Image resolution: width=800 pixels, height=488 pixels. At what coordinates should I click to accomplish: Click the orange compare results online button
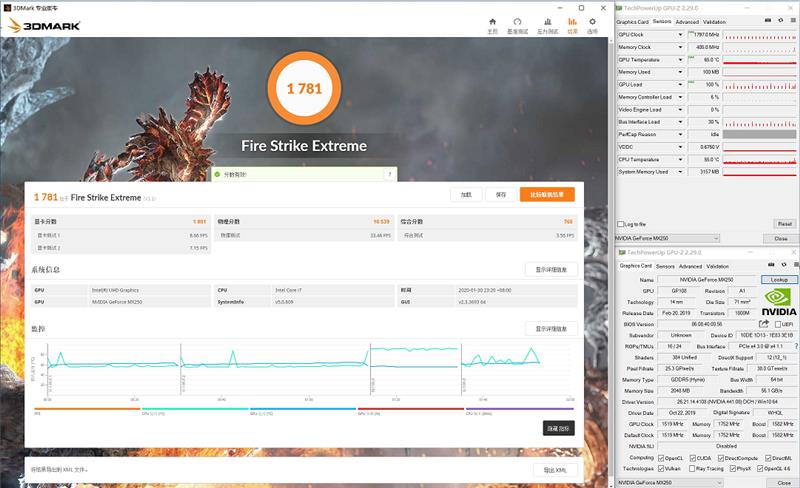547,194
